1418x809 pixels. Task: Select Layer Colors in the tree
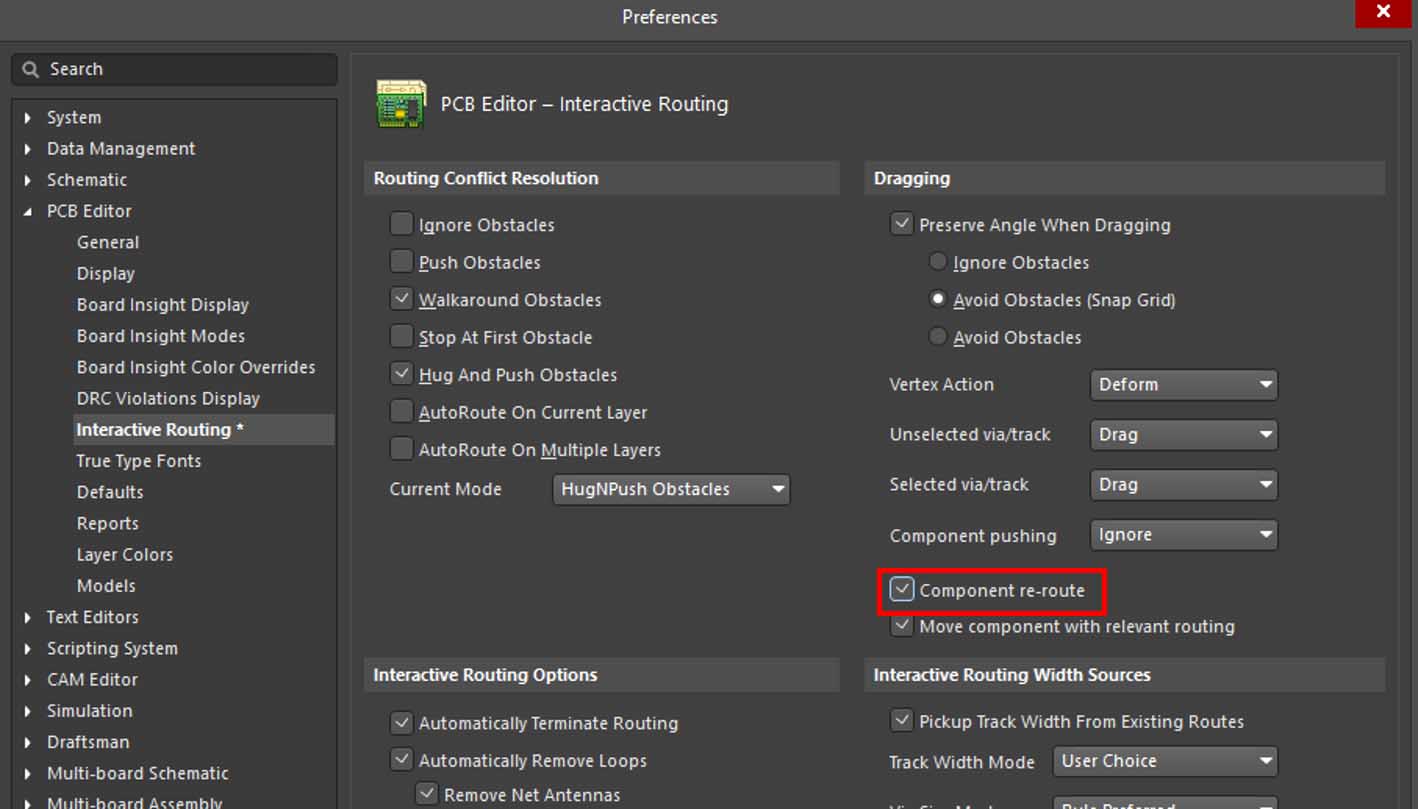[125, 555]
